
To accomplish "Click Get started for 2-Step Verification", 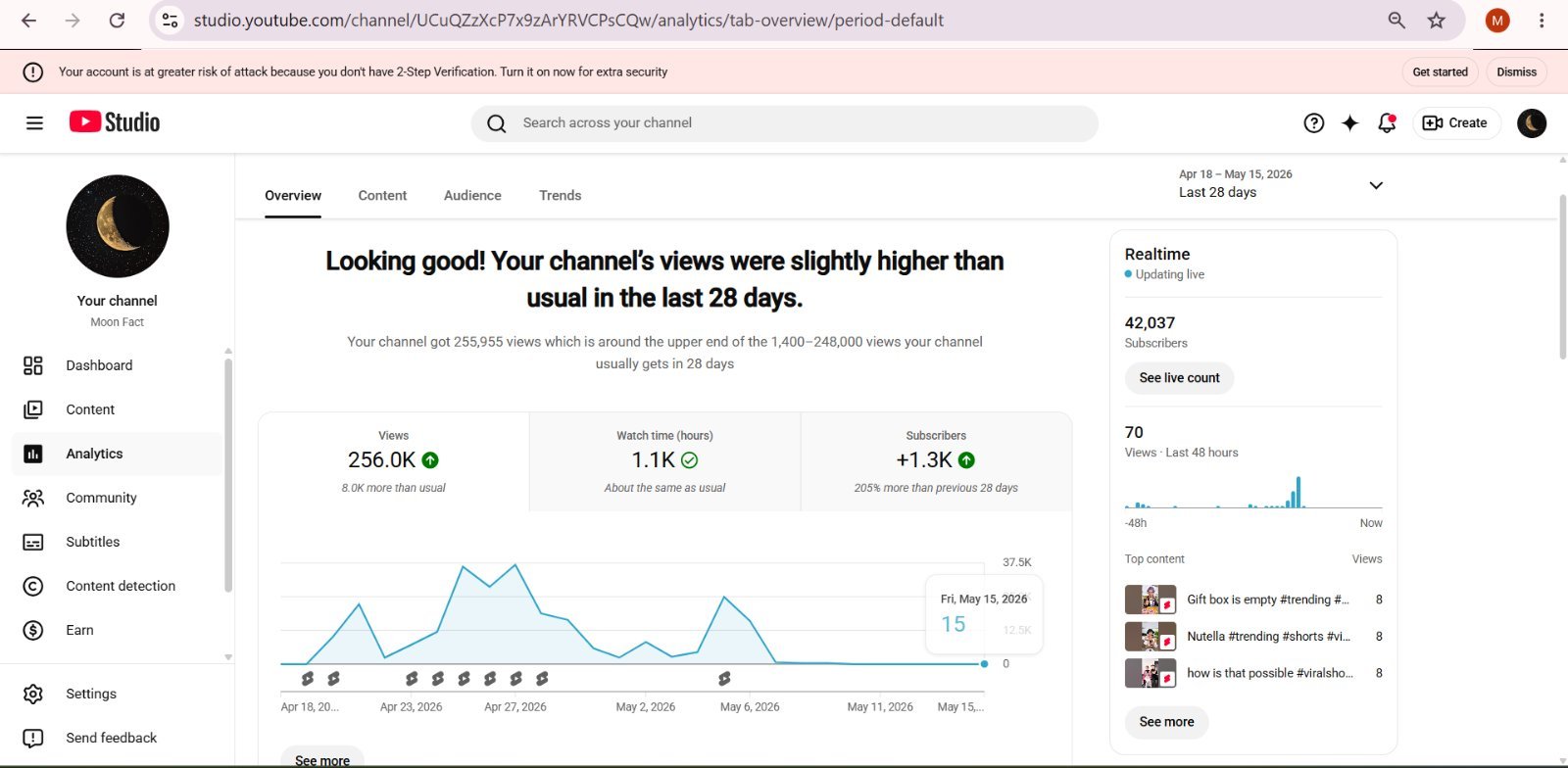I will coord(1440,72).
